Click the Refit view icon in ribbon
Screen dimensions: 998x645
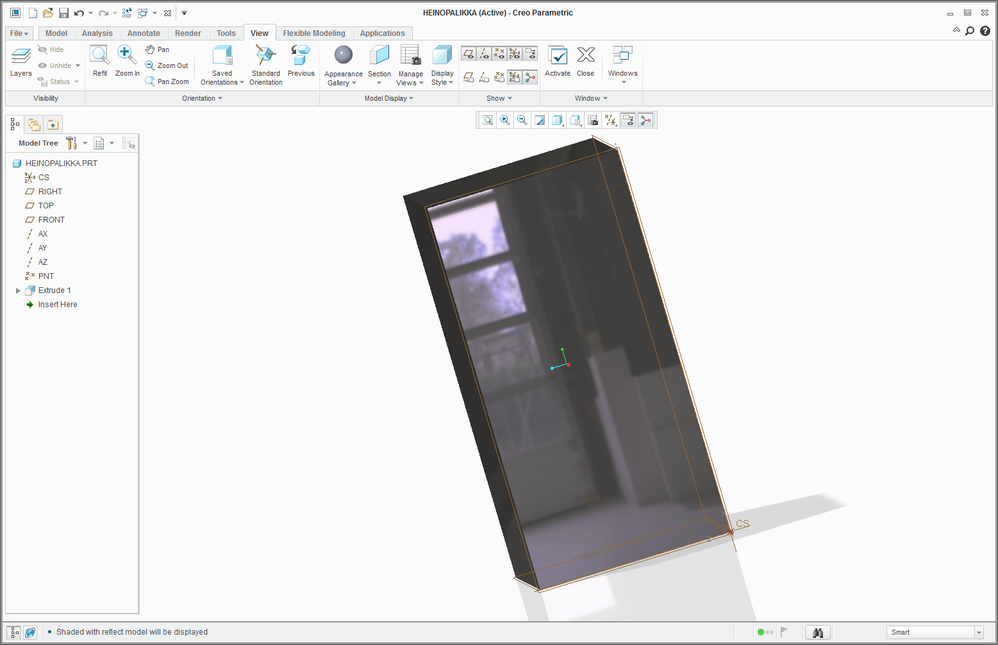point(100,62)
